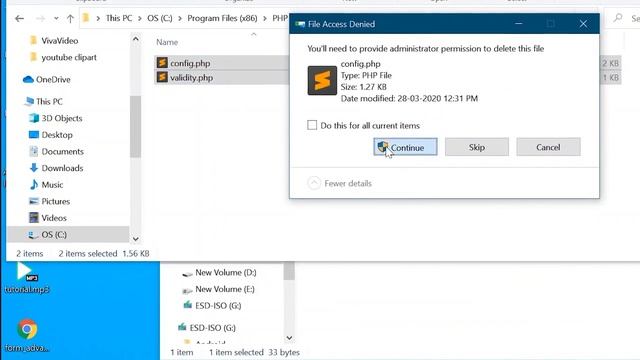This screenshot has height=360, width=640.
Task: Click the folder icon in address bar
Action: [x=86, y=18]
